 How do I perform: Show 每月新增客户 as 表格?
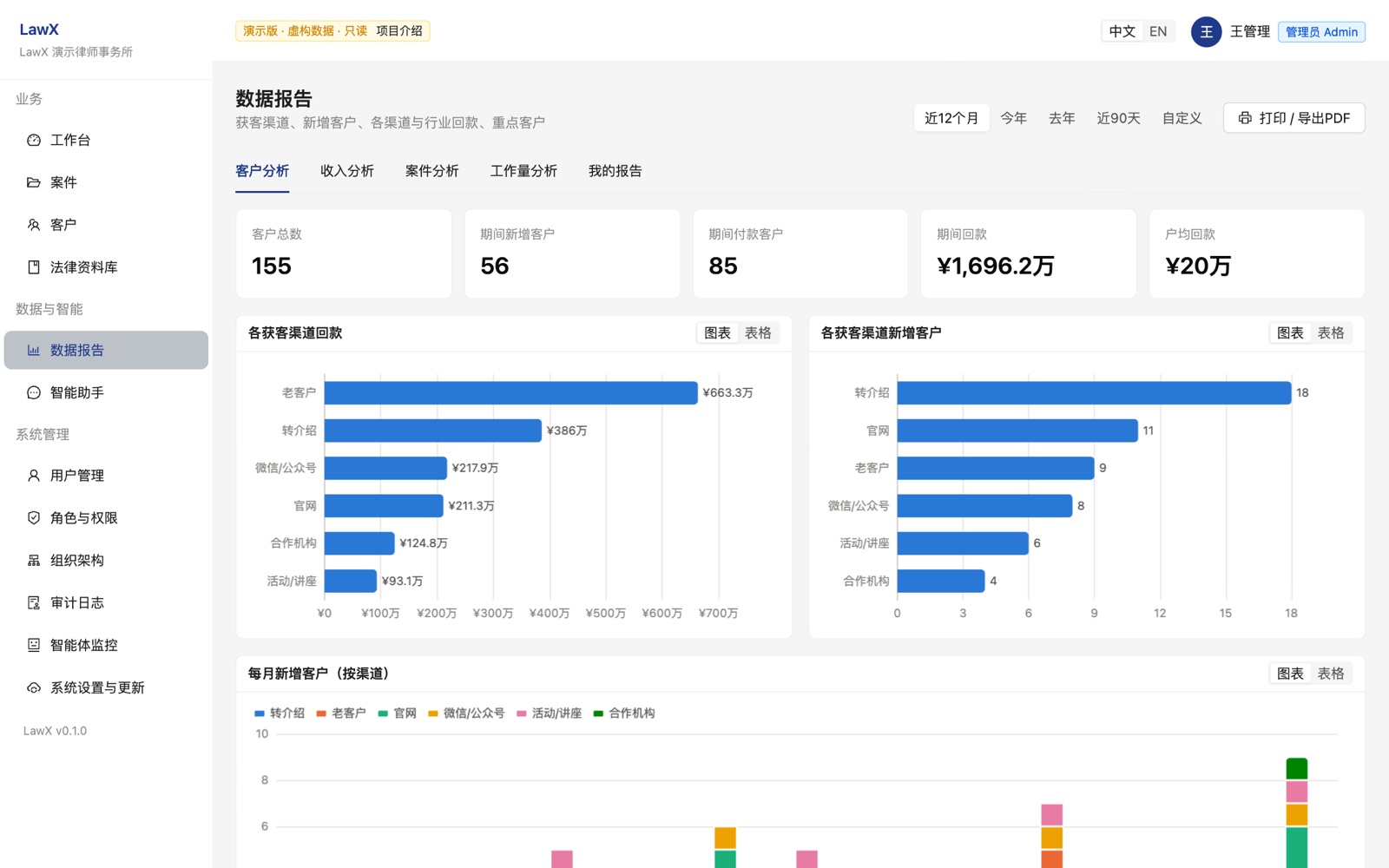[x=1331, y=674]
